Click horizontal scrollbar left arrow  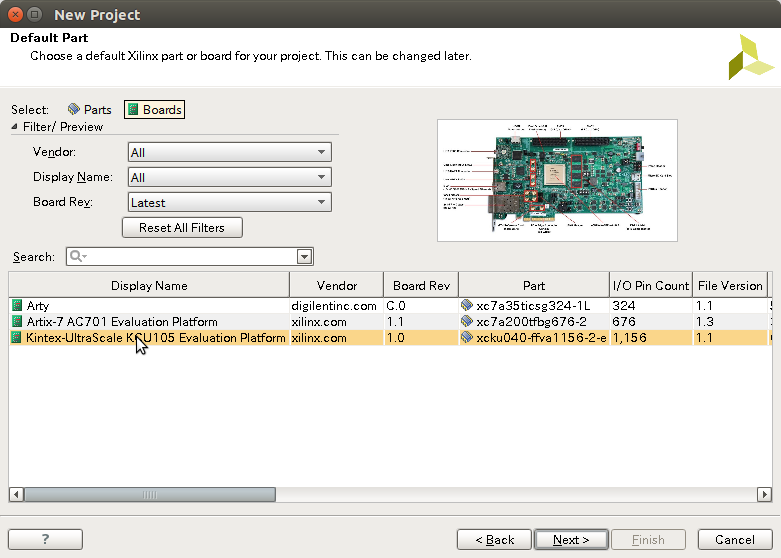click(x=16, y=494)
